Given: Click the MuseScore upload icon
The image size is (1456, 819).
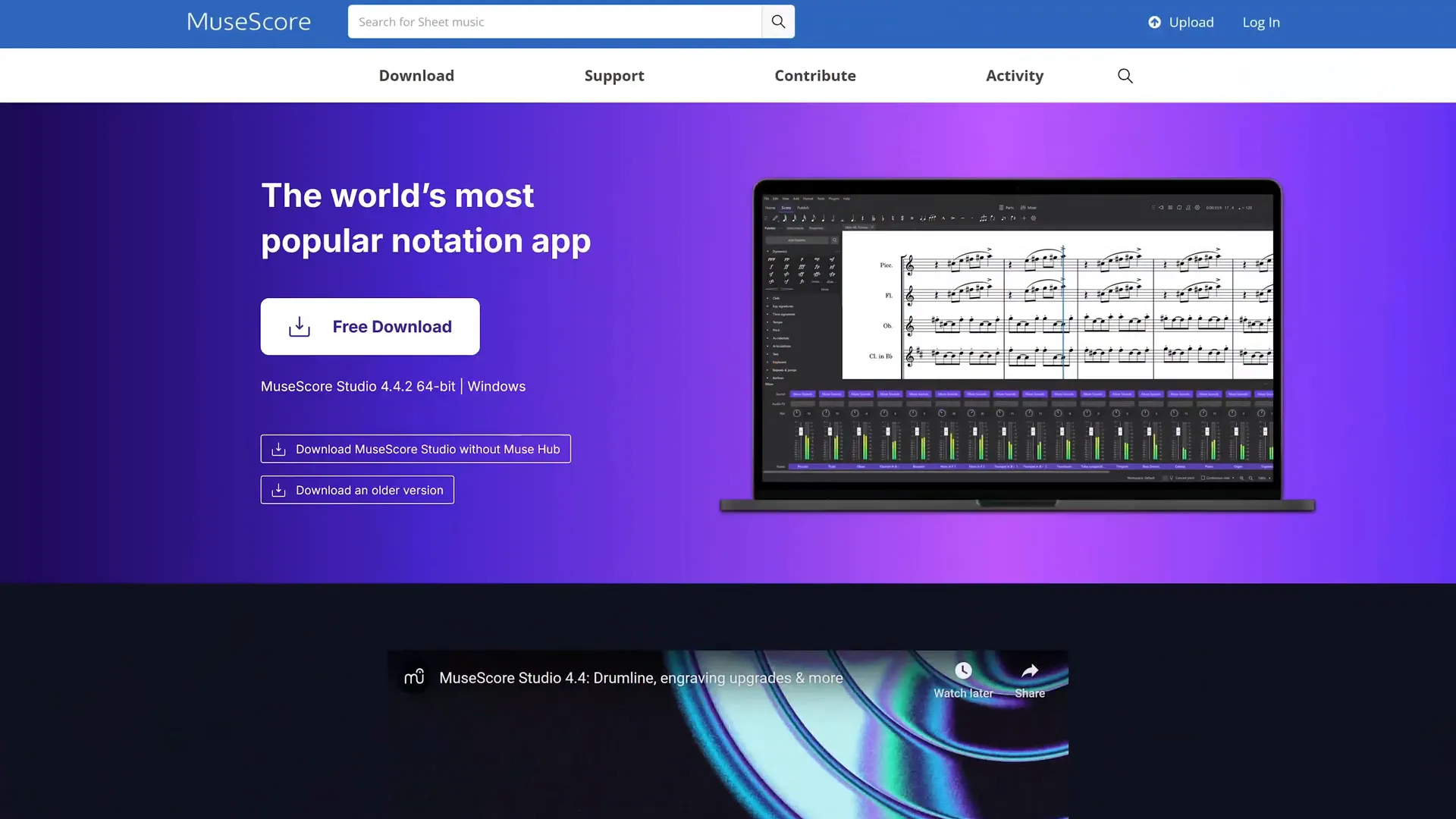Looking at the screenshot, I should 1155,22.
